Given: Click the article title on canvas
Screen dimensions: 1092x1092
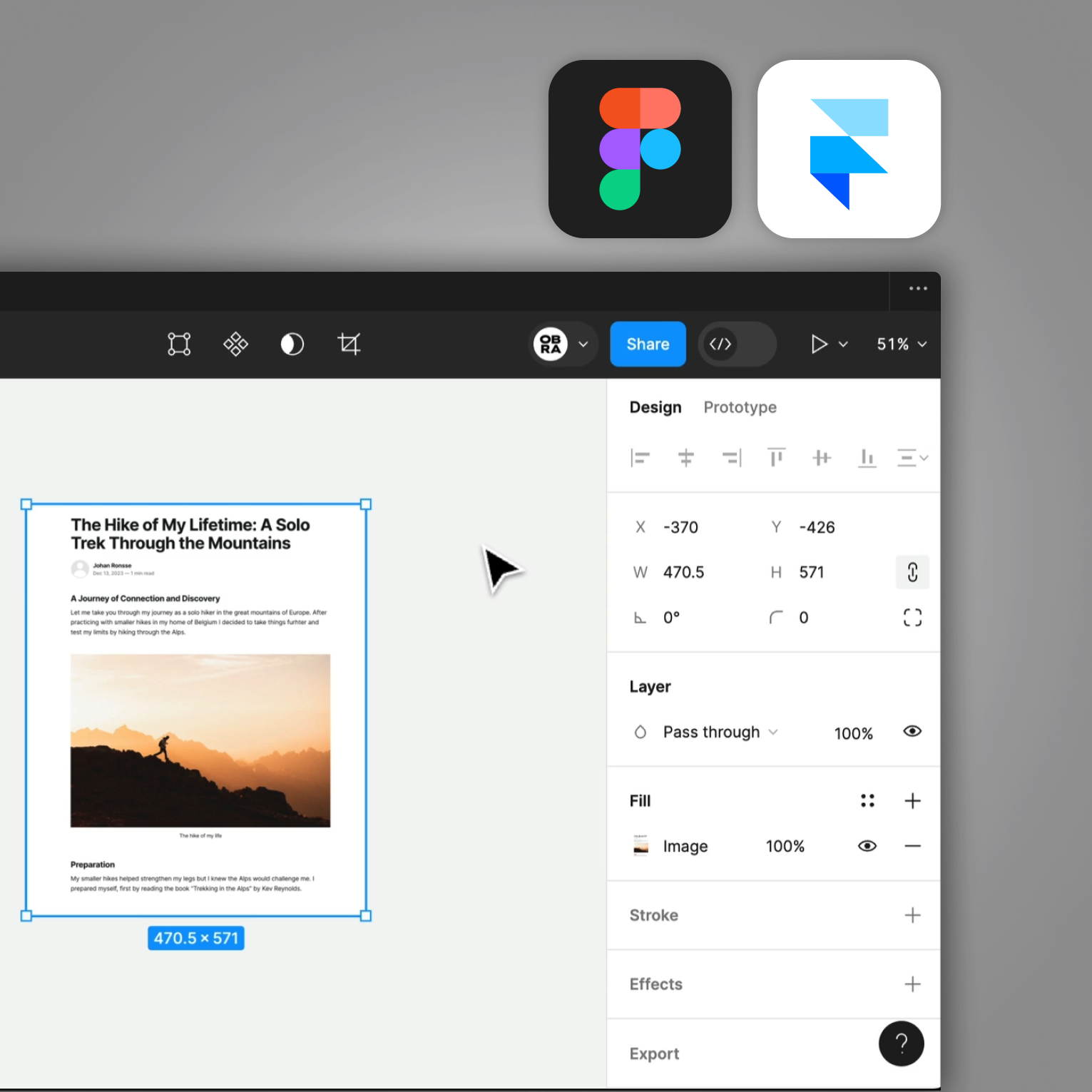Looking at the screenshot, I should coord(190,534).
